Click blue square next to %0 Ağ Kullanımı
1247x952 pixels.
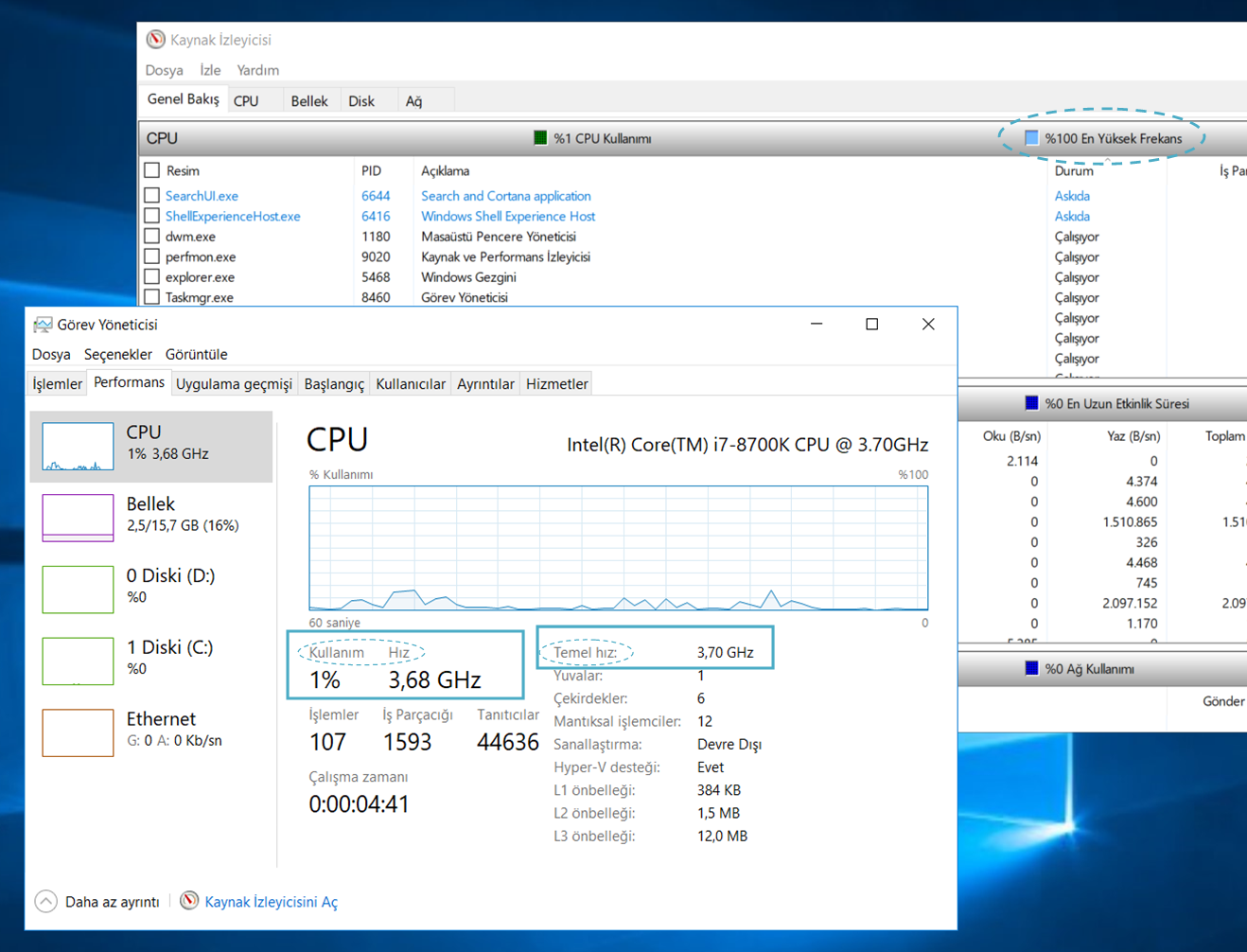[1031, 669]
